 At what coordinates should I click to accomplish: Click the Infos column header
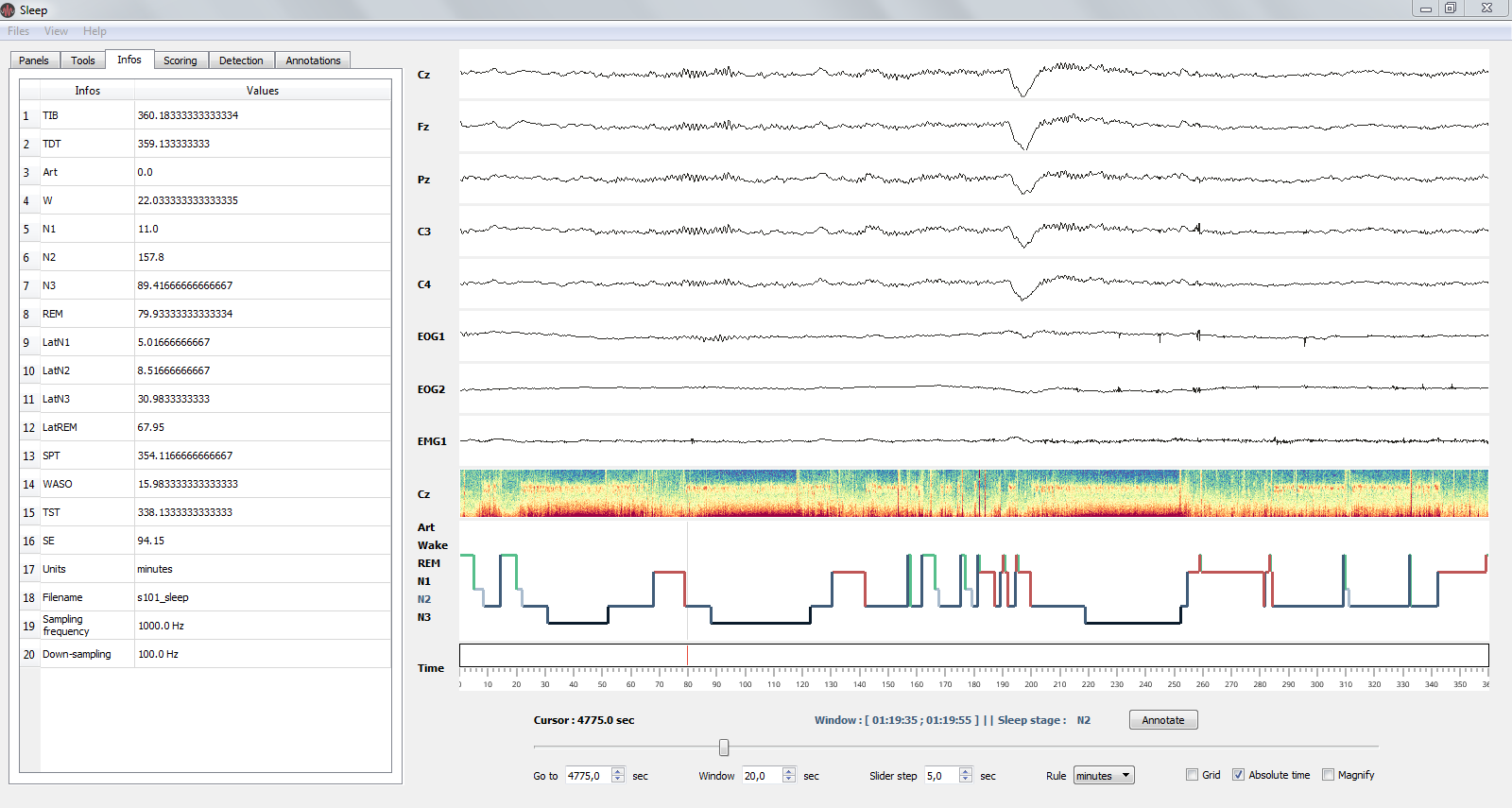click(87, 91)
